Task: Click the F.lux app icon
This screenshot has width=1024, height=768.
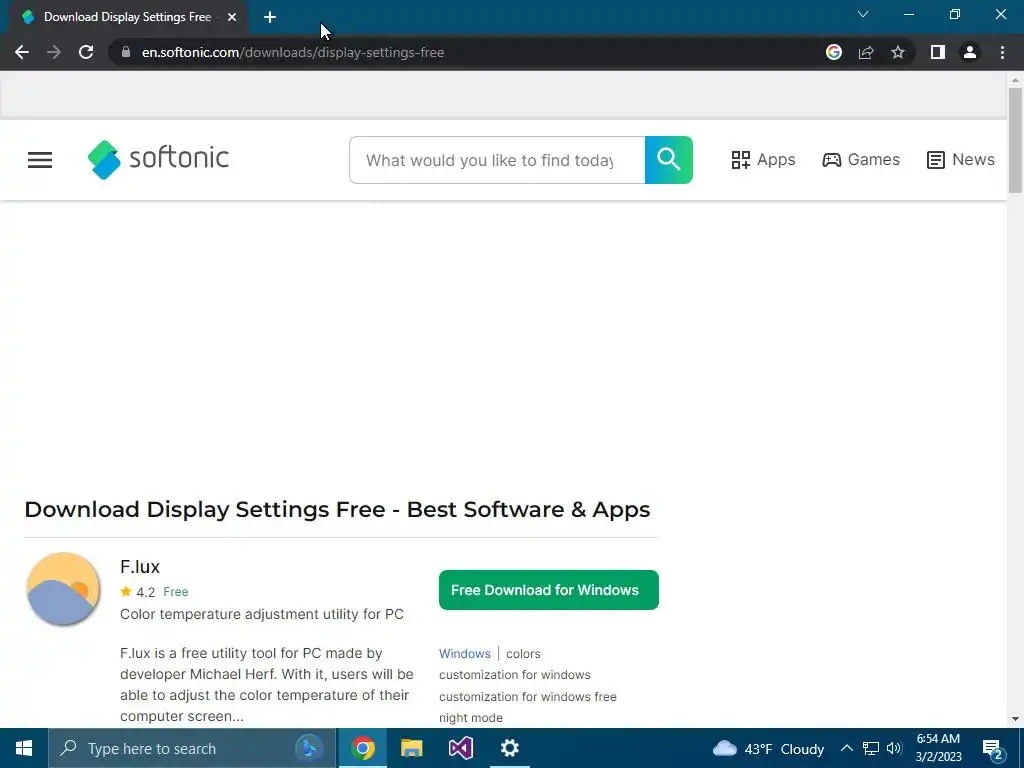Action: pos(63,589)
